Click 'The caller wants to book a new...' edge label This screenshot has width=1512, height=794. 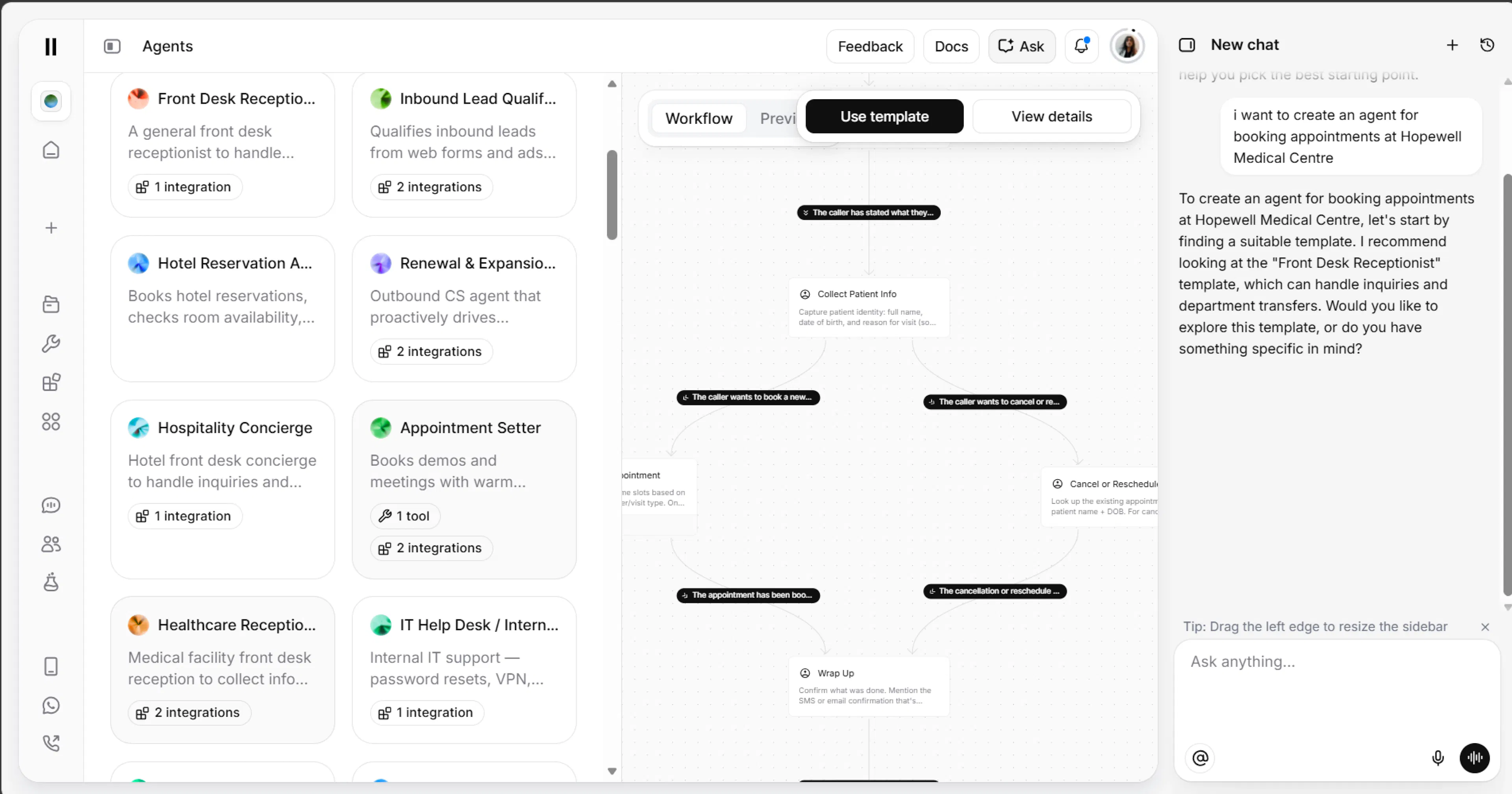748,397
